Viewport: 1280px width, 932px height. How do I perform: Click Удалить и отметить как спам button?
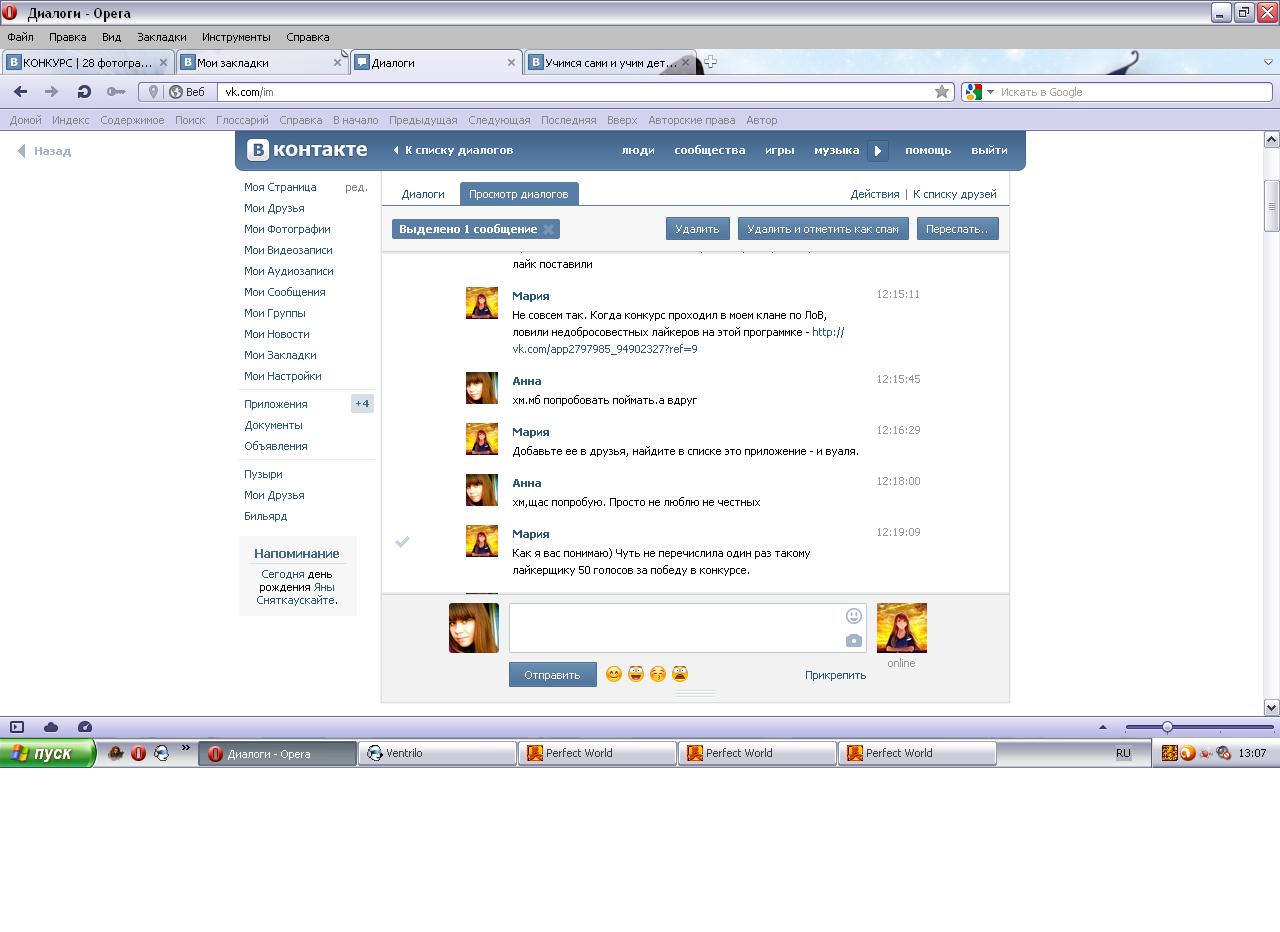tap(822, 229)
